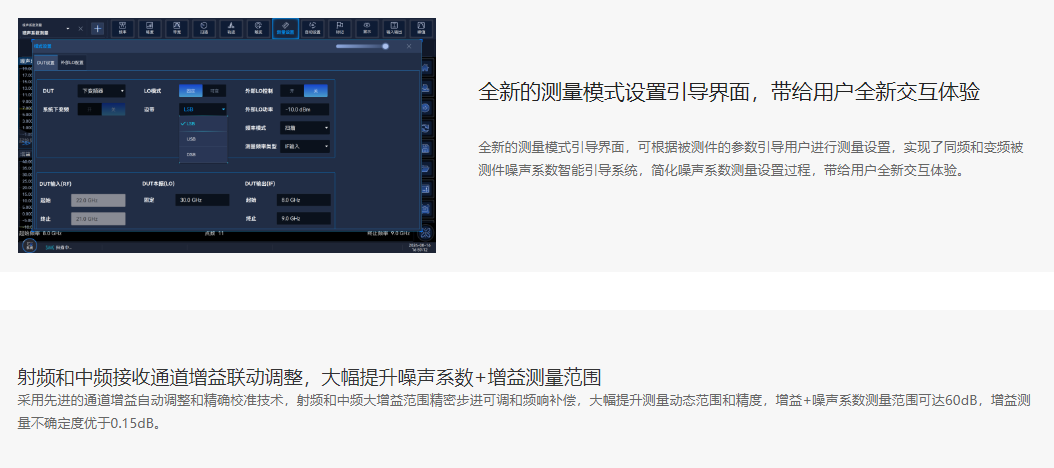Click the eye-shaped display toolbar icon

point(367,27)
